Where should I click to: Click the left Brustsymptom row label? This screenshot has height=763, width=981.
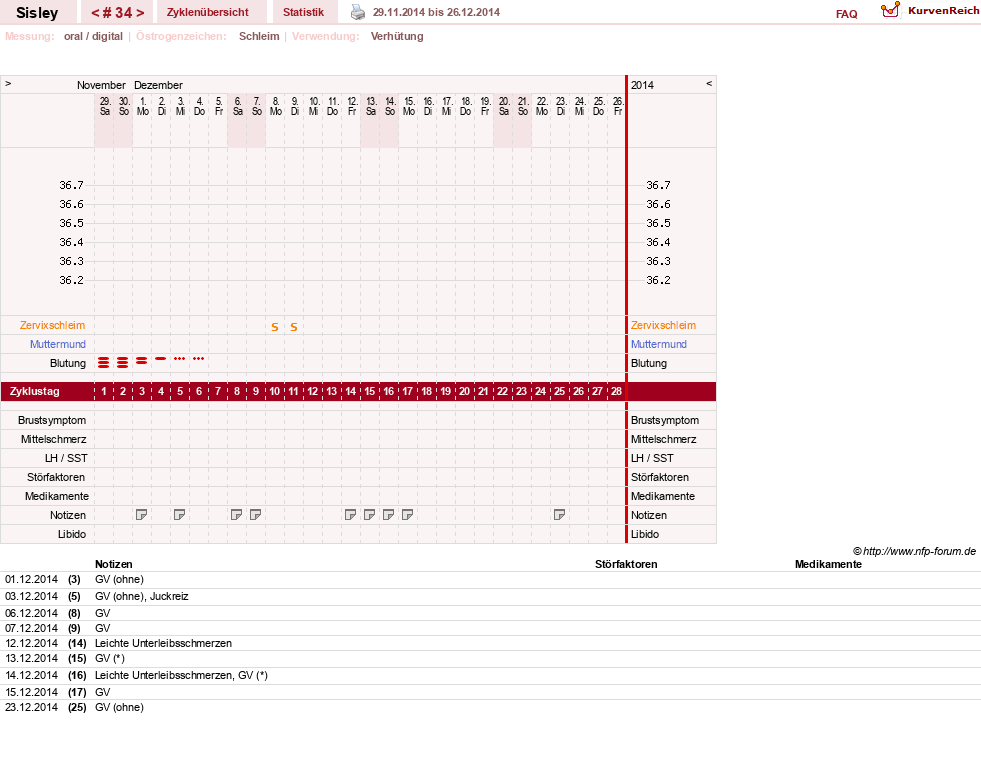coord(52,420)
